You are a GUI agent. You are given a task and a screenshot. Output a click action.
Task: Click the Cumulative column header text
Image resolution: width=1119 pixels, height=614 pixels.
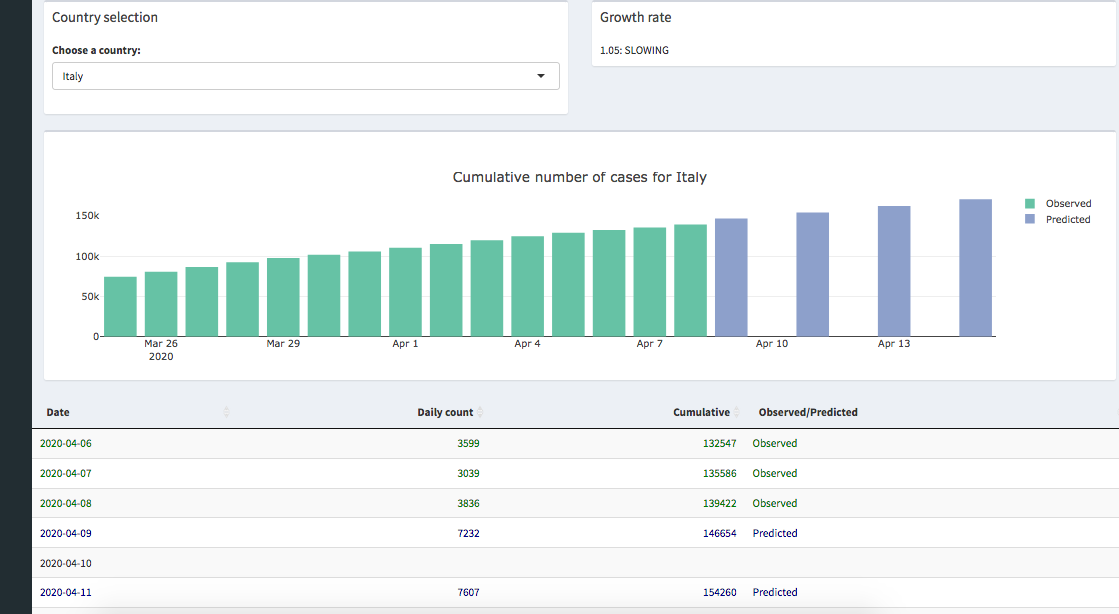[701, 412]
